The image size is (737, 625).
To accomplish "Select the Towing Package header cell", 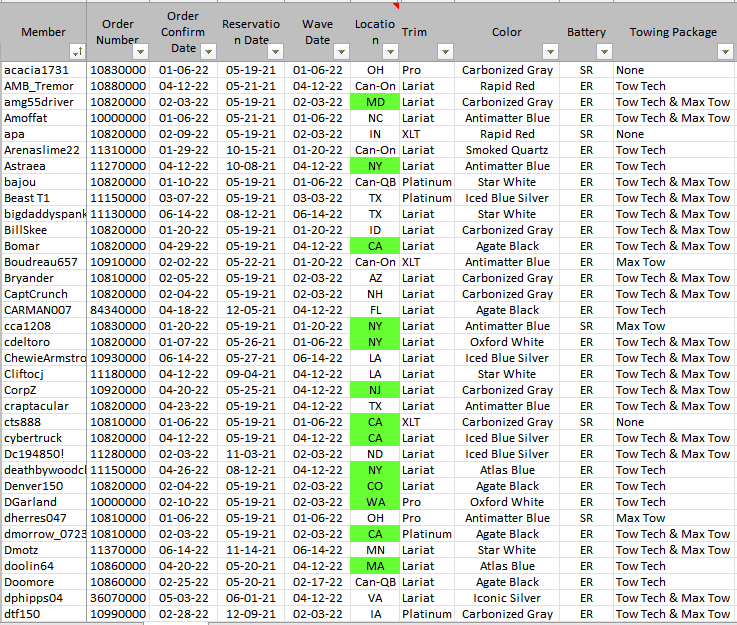I will click(673, 32).
